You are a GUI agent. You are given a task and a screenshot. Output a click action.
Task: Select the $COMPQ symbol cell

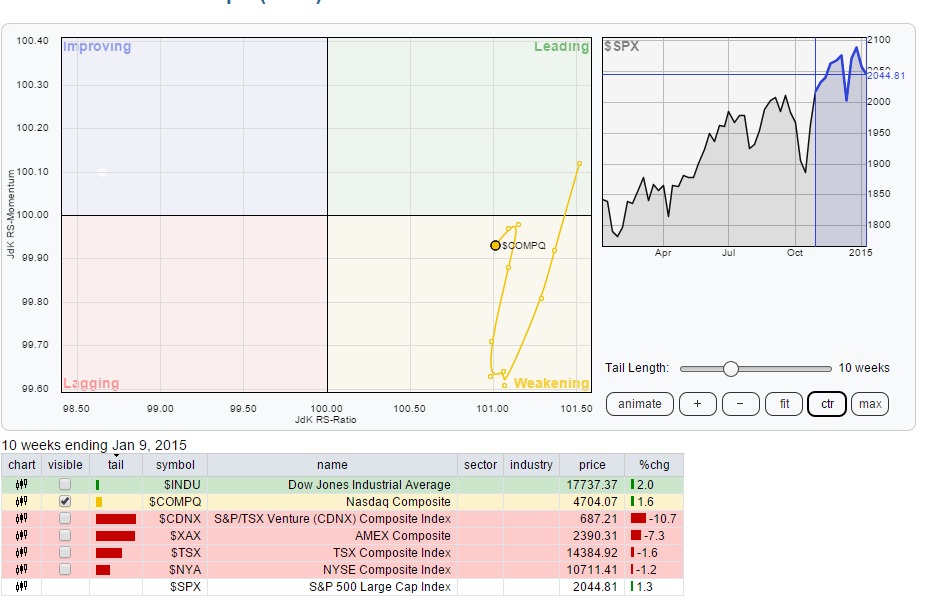175,502
